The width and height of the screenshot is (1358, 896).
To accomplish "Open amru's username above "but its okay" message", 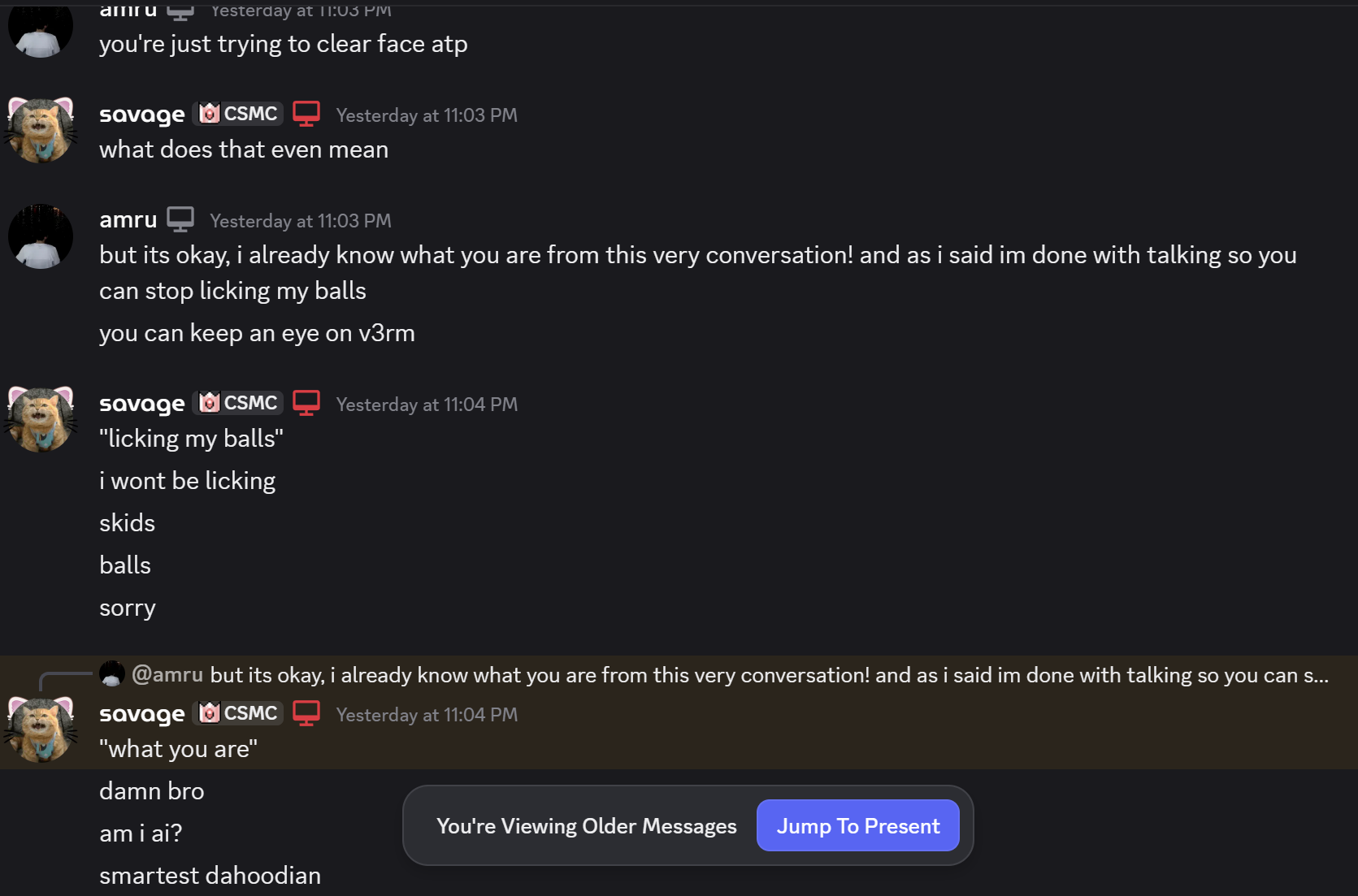I will [128, 219].
